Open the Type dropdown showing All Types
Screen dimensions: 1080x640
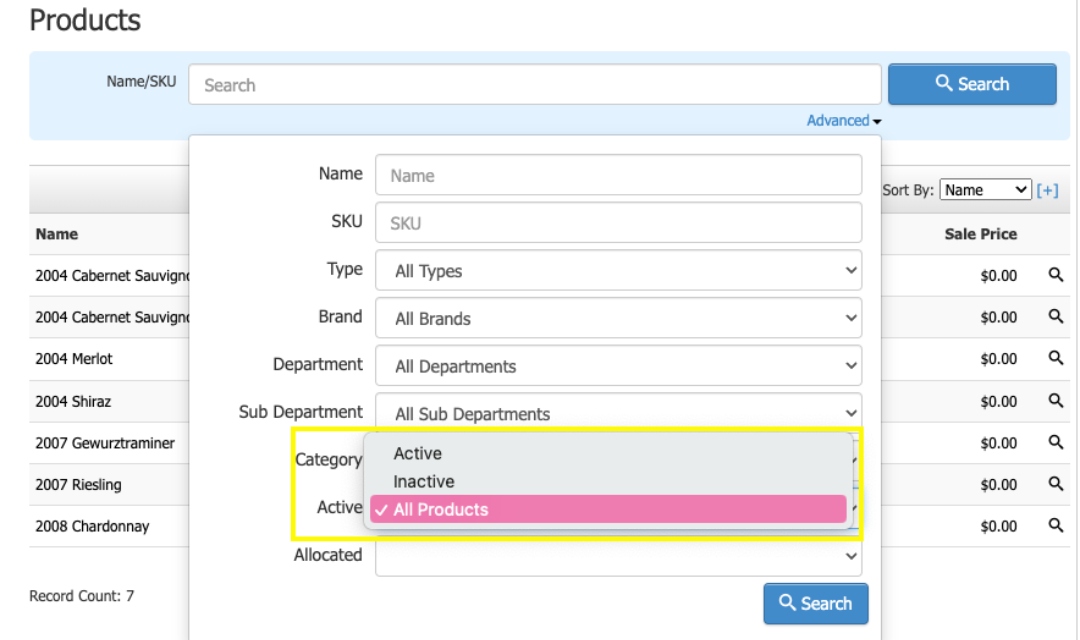(618, 270)
